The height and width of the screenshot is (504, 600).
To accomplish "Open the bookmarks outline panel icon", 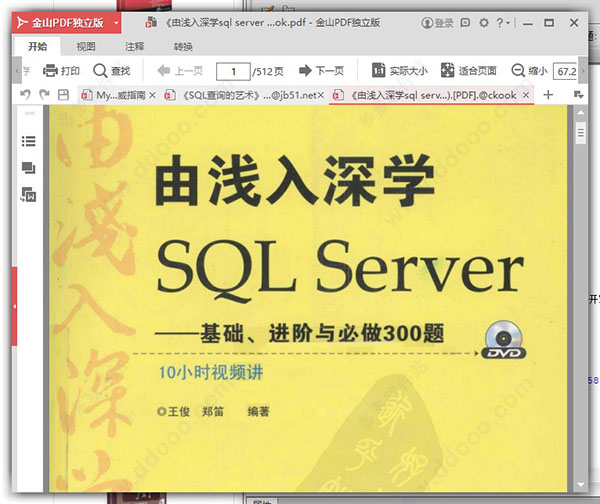I will coord(29,141).
